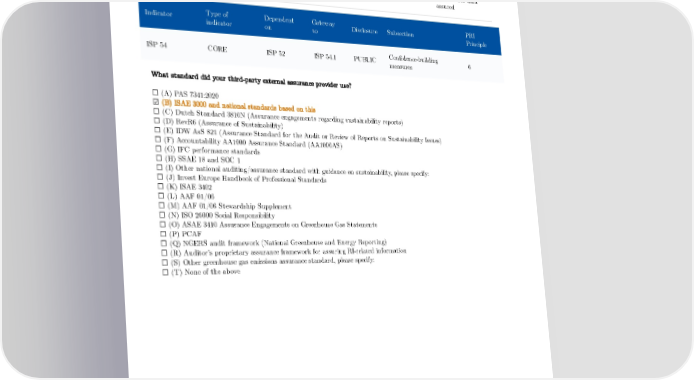Tick the (L) AAF 01/06 checkbox
694x380 pixels.
[x=161, y=196]
